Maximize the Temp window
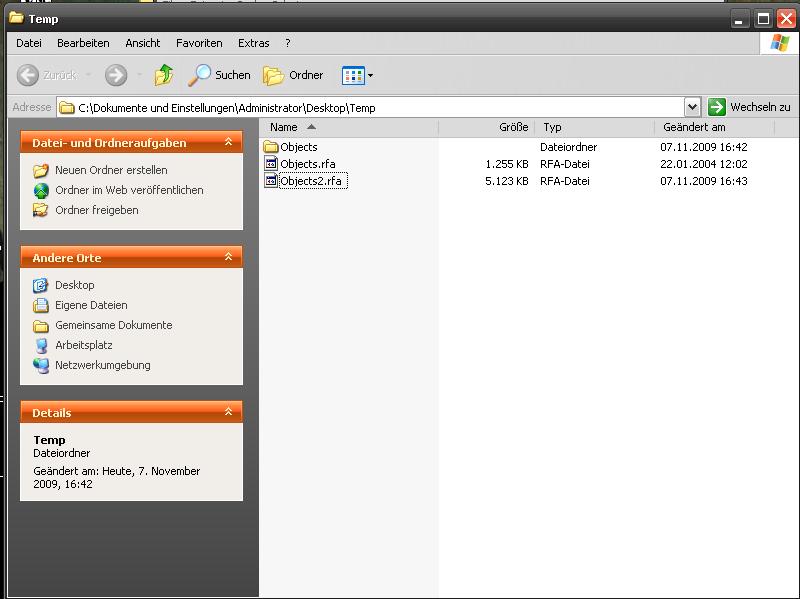 click(763, 19)
